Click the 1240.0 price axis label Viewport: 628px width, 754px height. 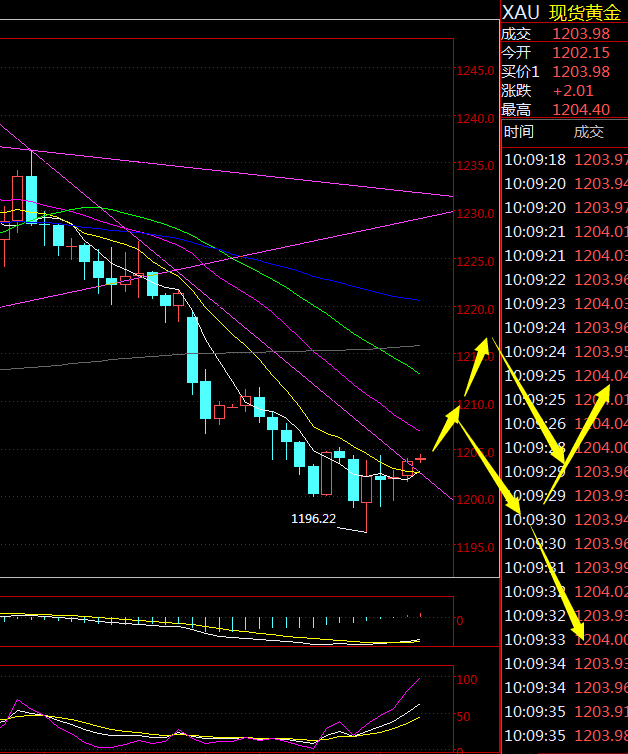(475, 118)
